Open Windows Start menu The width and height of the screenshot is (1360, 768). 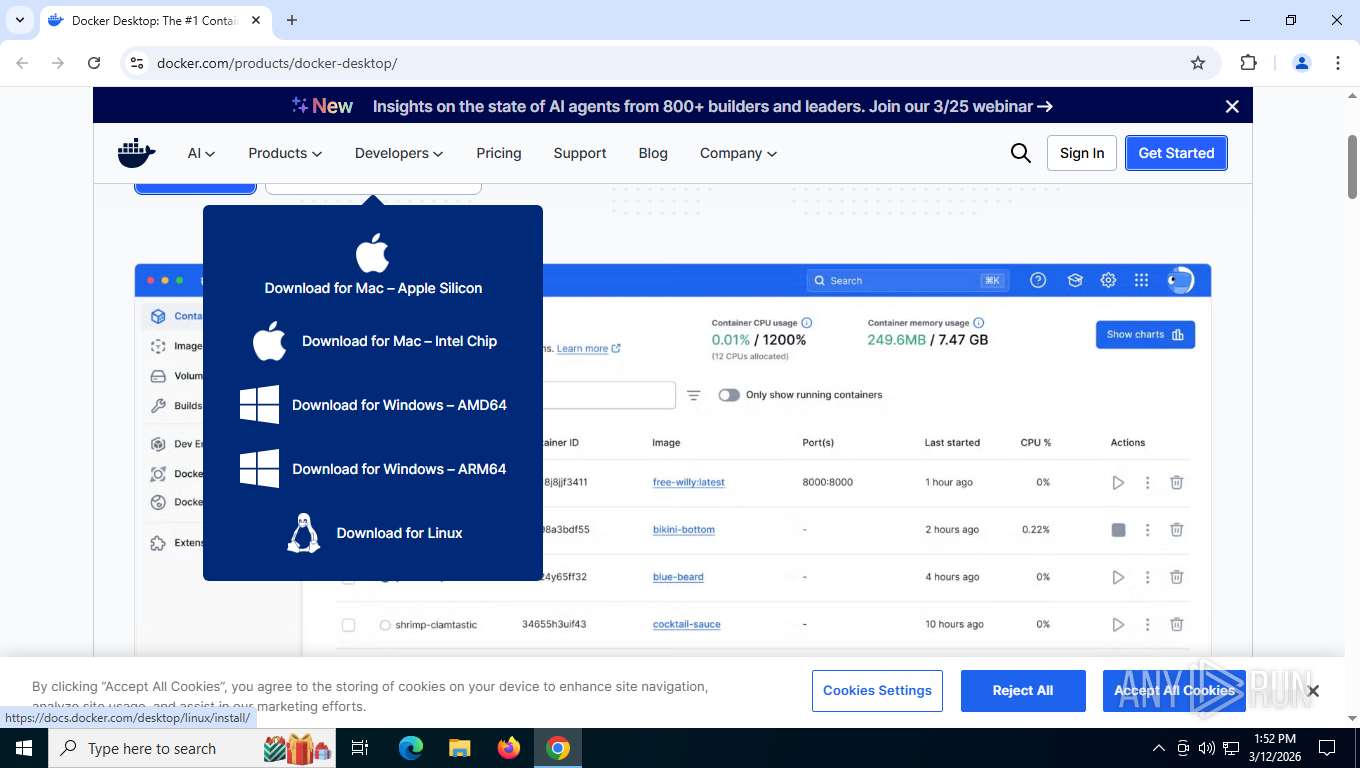coord(24,748)
